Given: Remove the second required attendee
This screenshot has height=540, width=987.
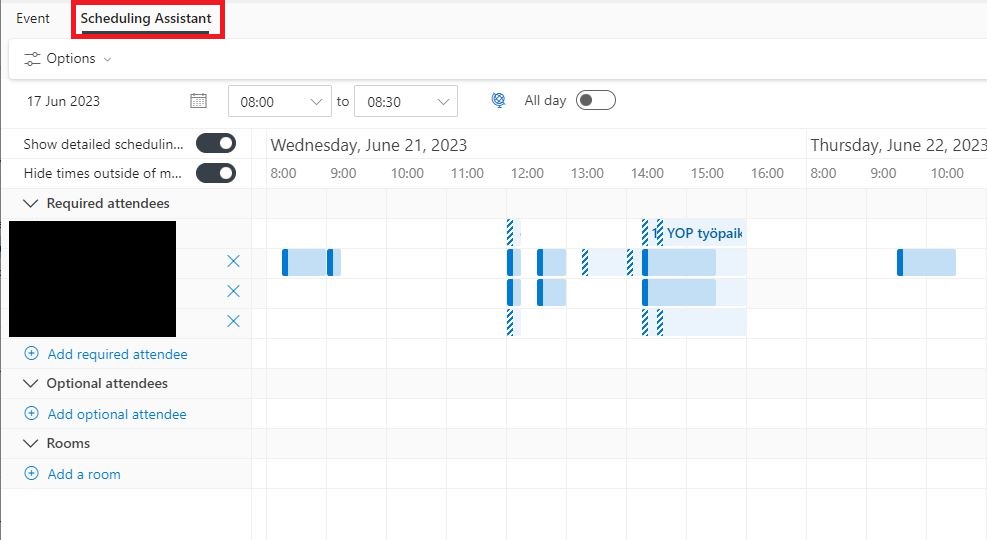Looking at the screenshot, I should point(233,291).
